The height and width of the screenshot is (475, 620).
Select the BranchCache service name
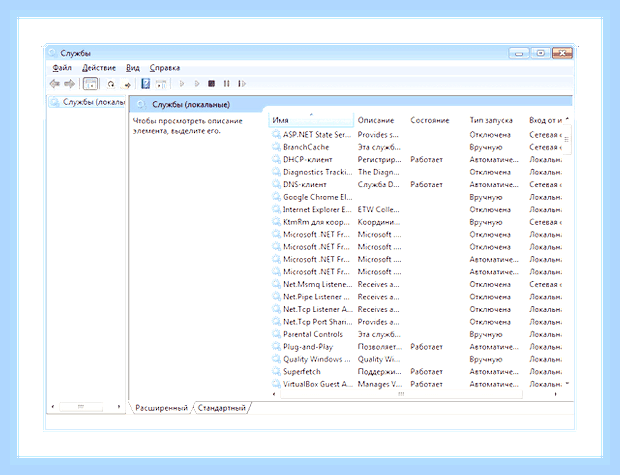click(x=306, y=147)
